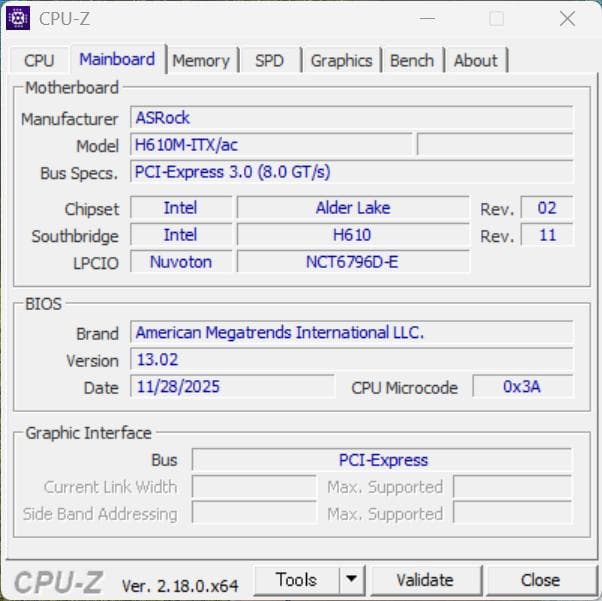Click Chipset vendor field Intel
Viewport: 602px width, 601px height.
pos(181,208)
